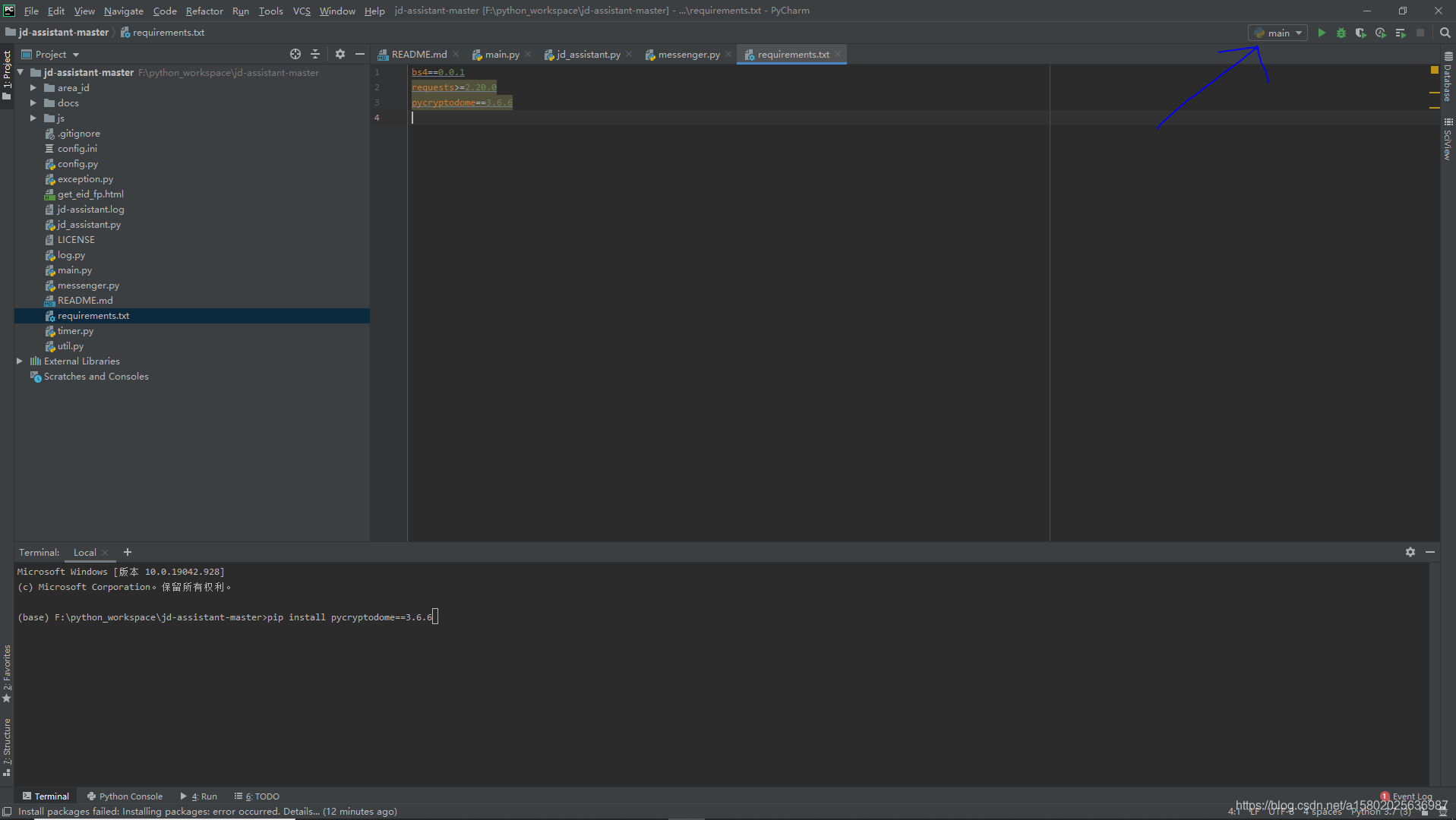Viewport: 1456px width, 820px height.
Task: Click the jd-assistant-master breadcrumb
Action: coord(58,33)
